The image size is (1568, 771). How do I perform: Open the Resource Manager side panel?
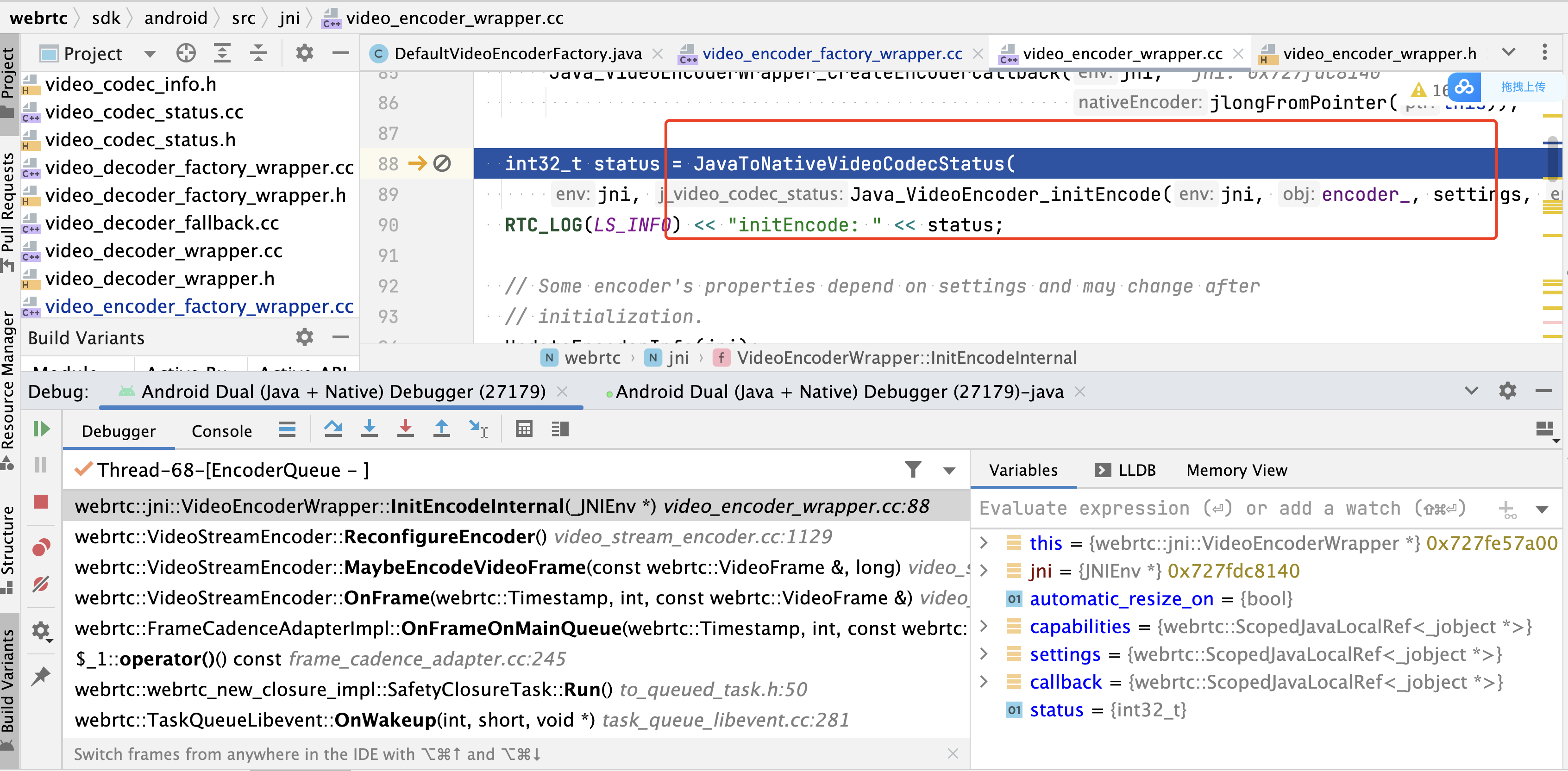(8, 390)
